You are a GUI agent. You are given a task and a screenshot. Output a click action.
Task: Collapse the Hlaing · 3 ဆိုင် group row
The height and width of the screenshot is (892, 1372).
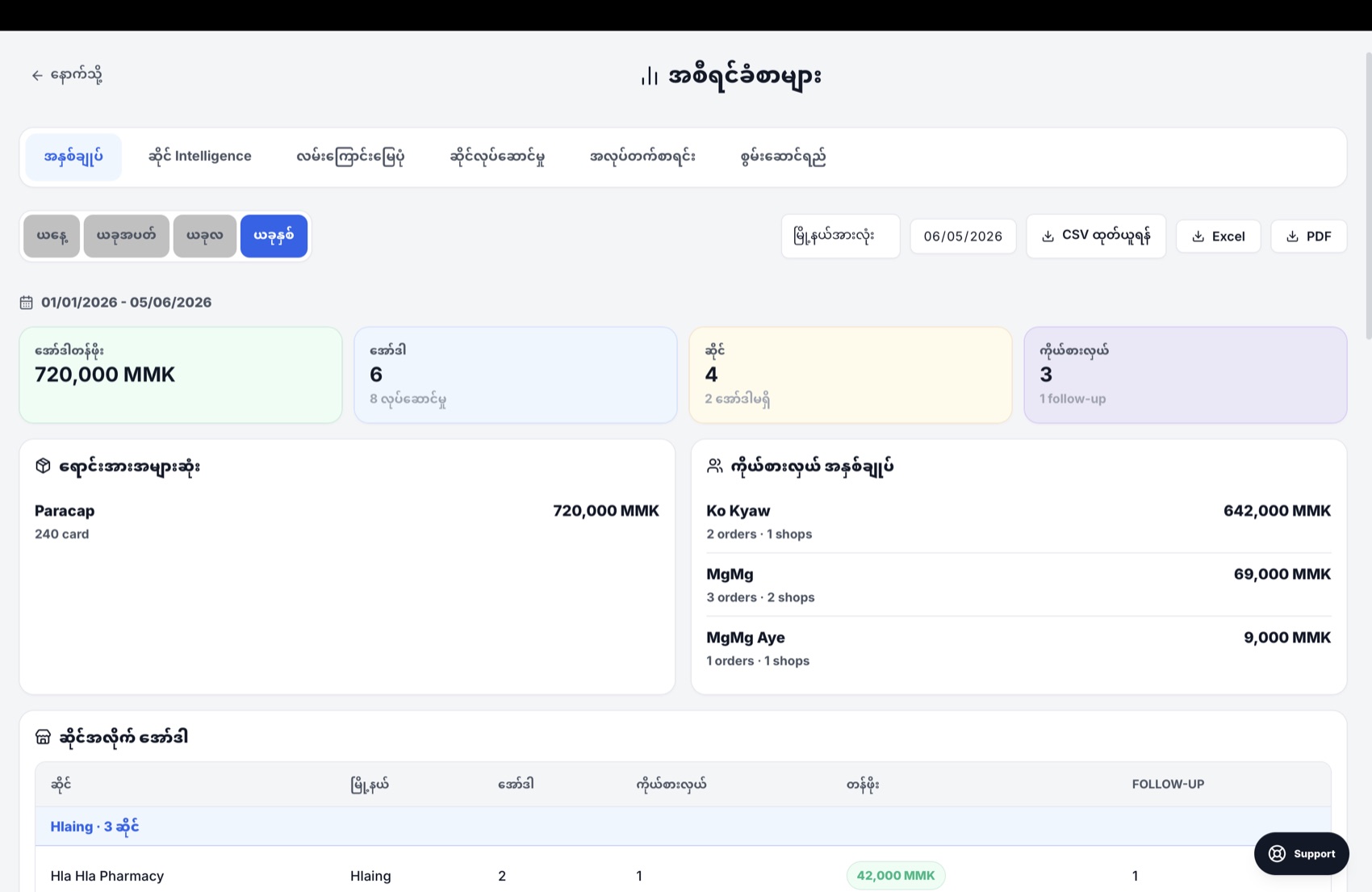point(683,827)
